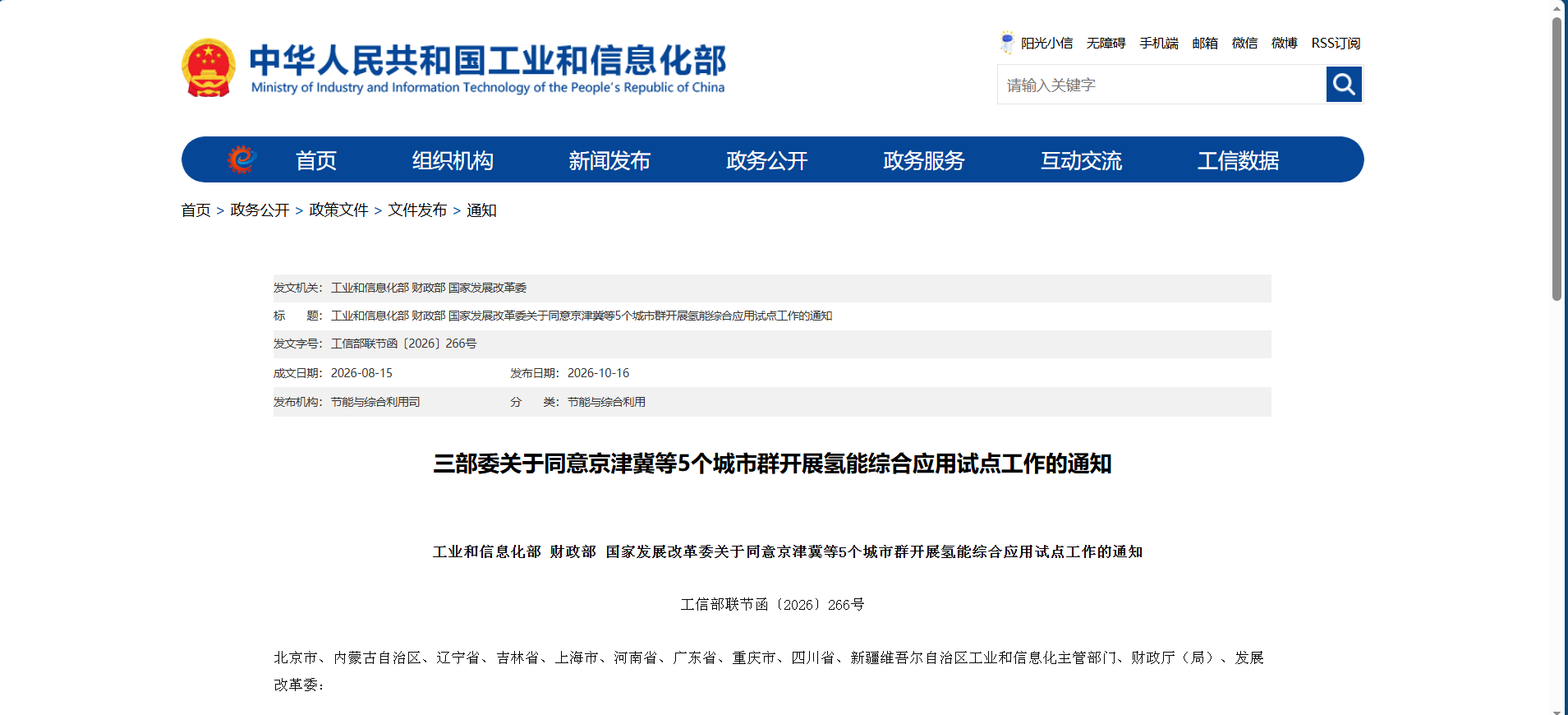The width and height of the screenshot is (1568, 715).
Task: Visit the 邮箱 mailbox link
Action: [1205, 43]
